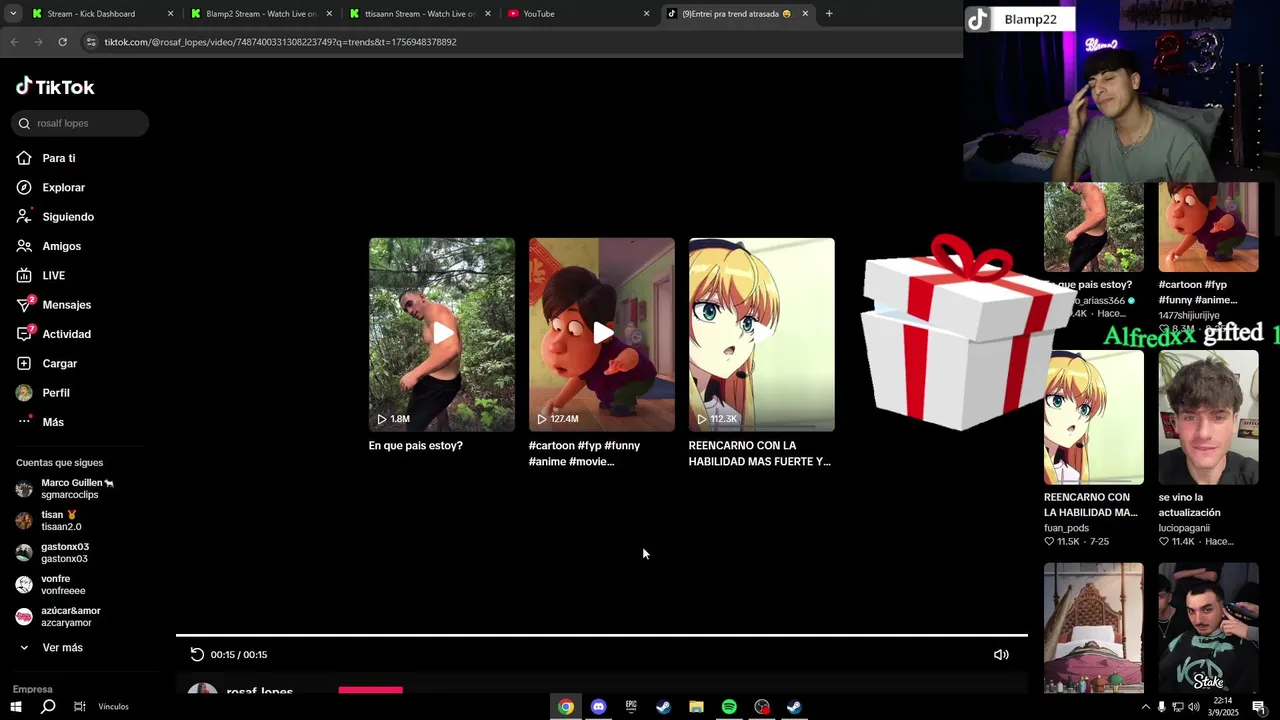Open Discord from taskbar
Screen dimensions: 1280x720
pyautogui.click(x=598, y=707)
